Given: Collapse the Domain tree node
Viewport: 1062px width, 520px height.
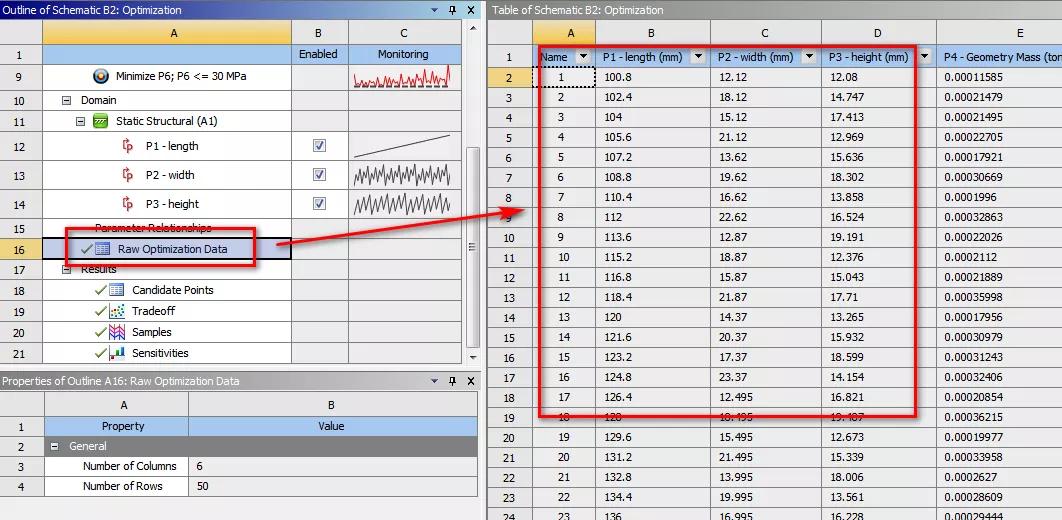Looking at the screenshot, I should [x=66, y=100].
